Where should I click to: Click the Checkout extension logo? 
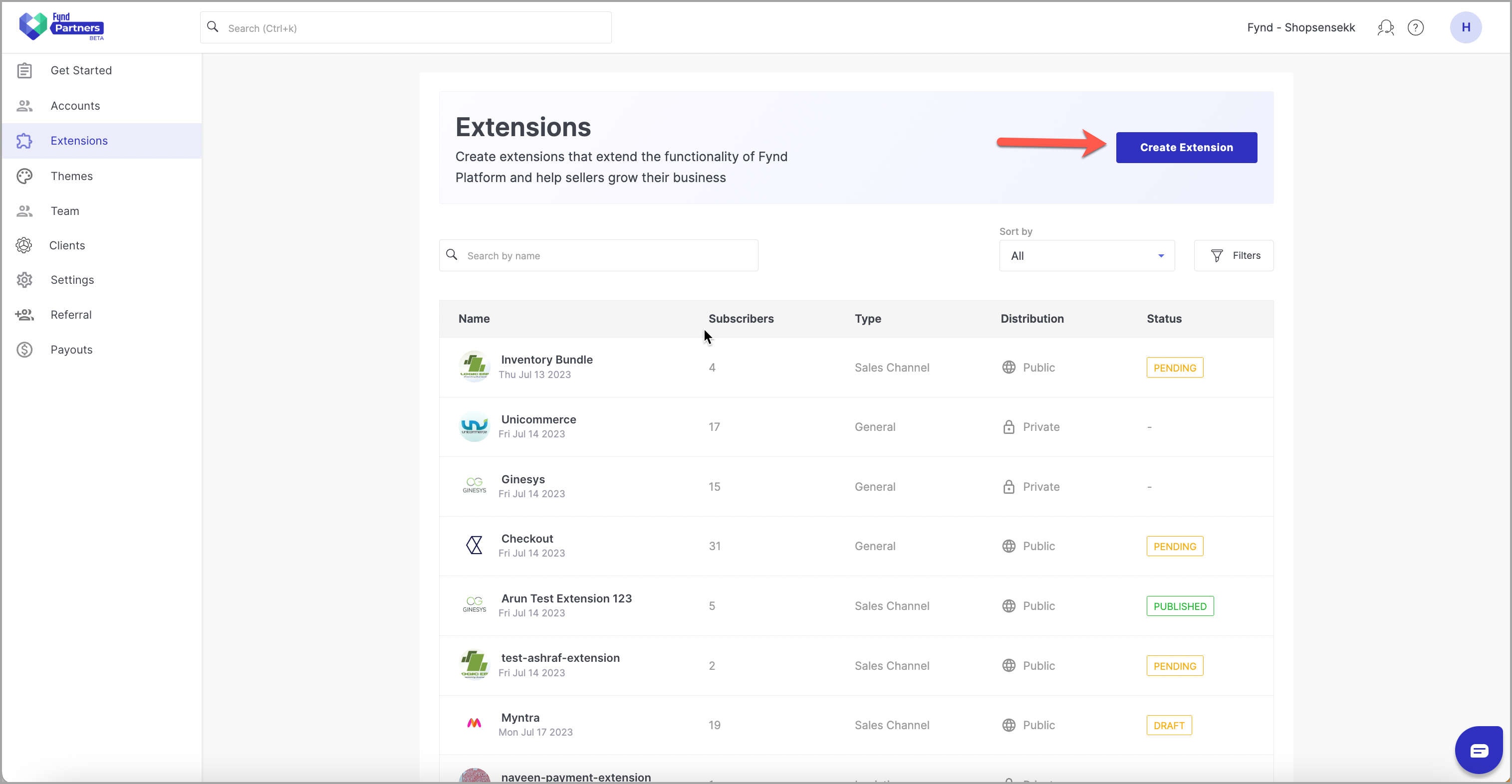pyautogui.click(x=474, y=546)
